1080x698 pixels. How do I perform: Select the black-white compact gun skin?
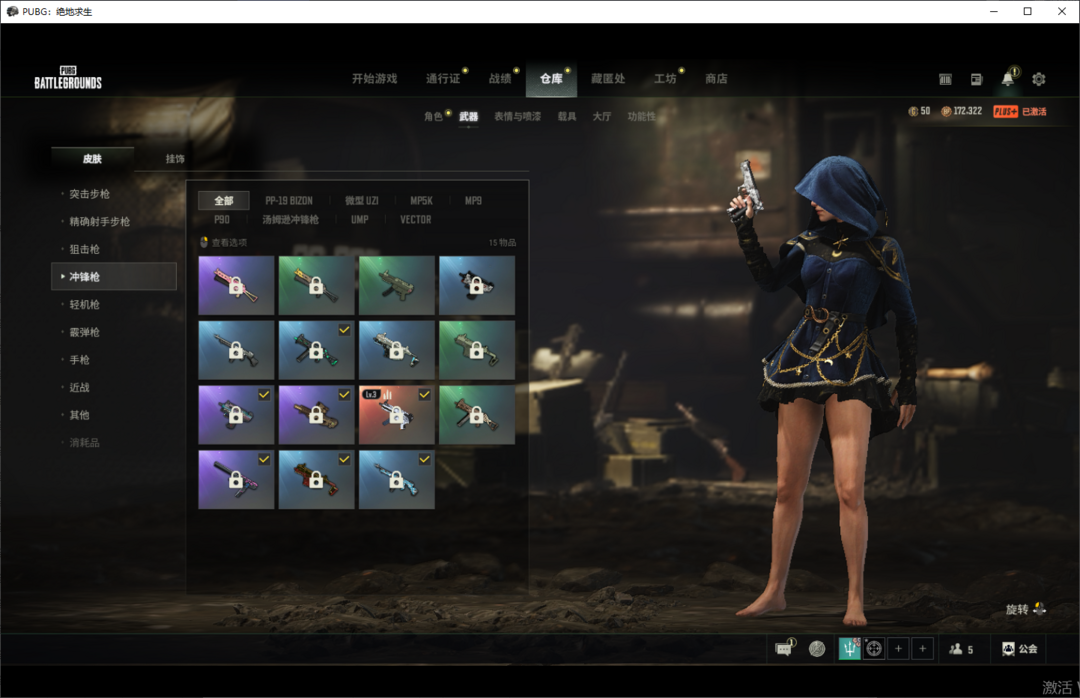477,285
